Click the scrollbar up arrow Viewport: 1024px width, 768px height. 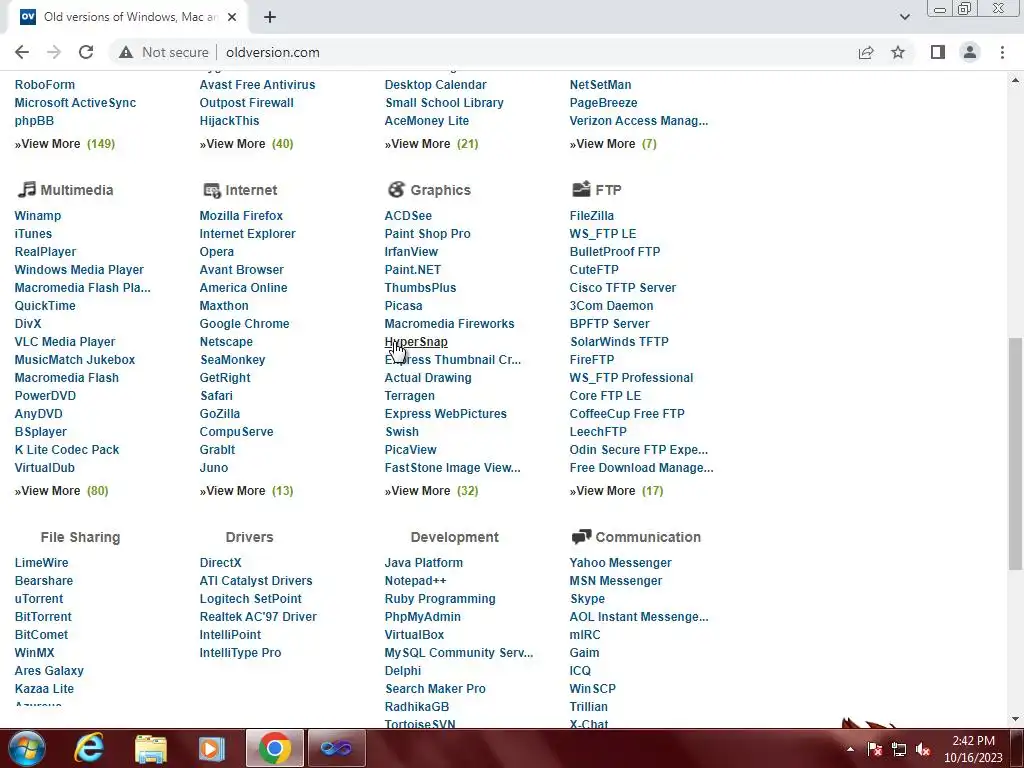[1016, 80]
